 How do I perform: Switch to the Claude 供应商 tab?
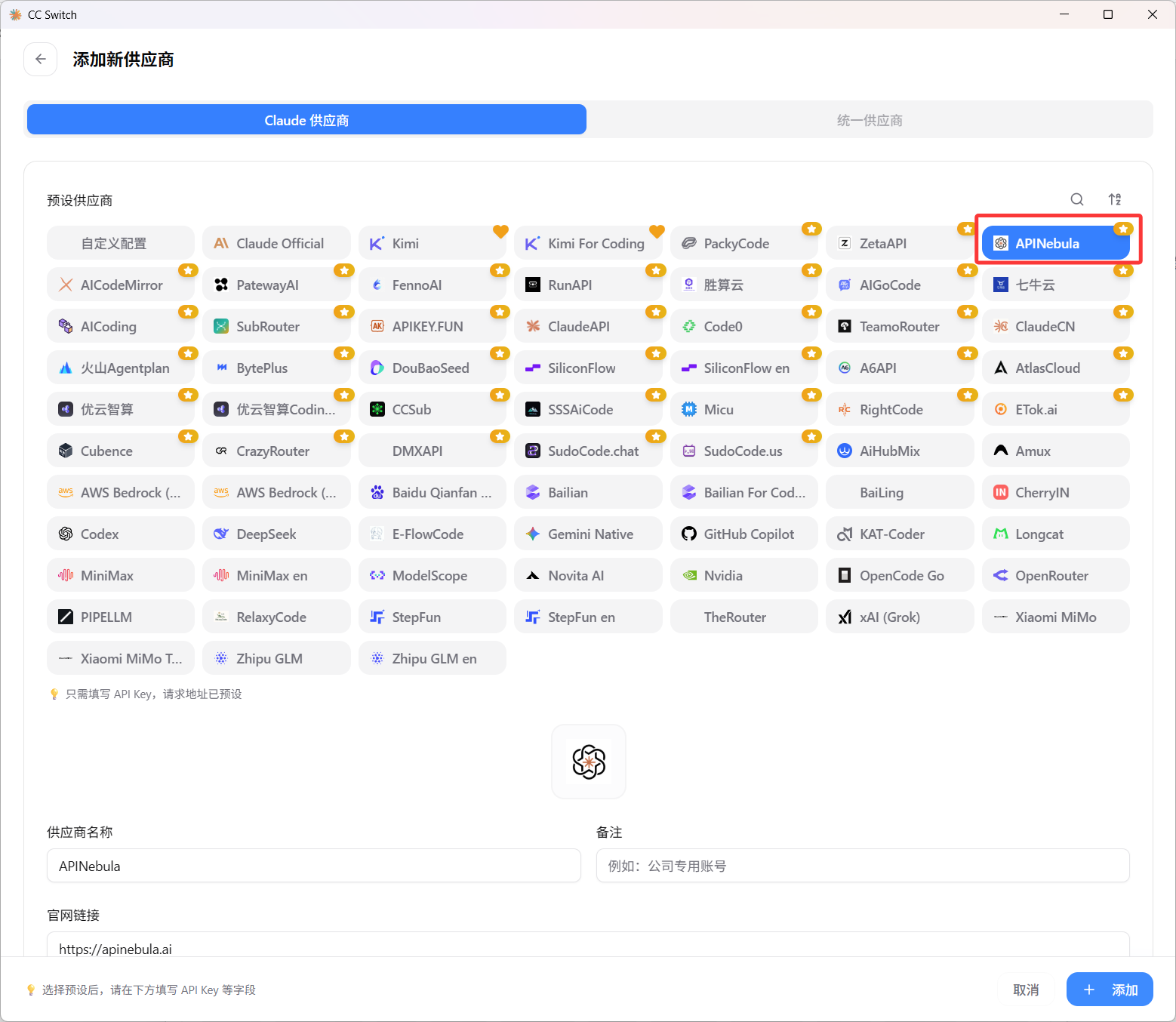[306, 119]
